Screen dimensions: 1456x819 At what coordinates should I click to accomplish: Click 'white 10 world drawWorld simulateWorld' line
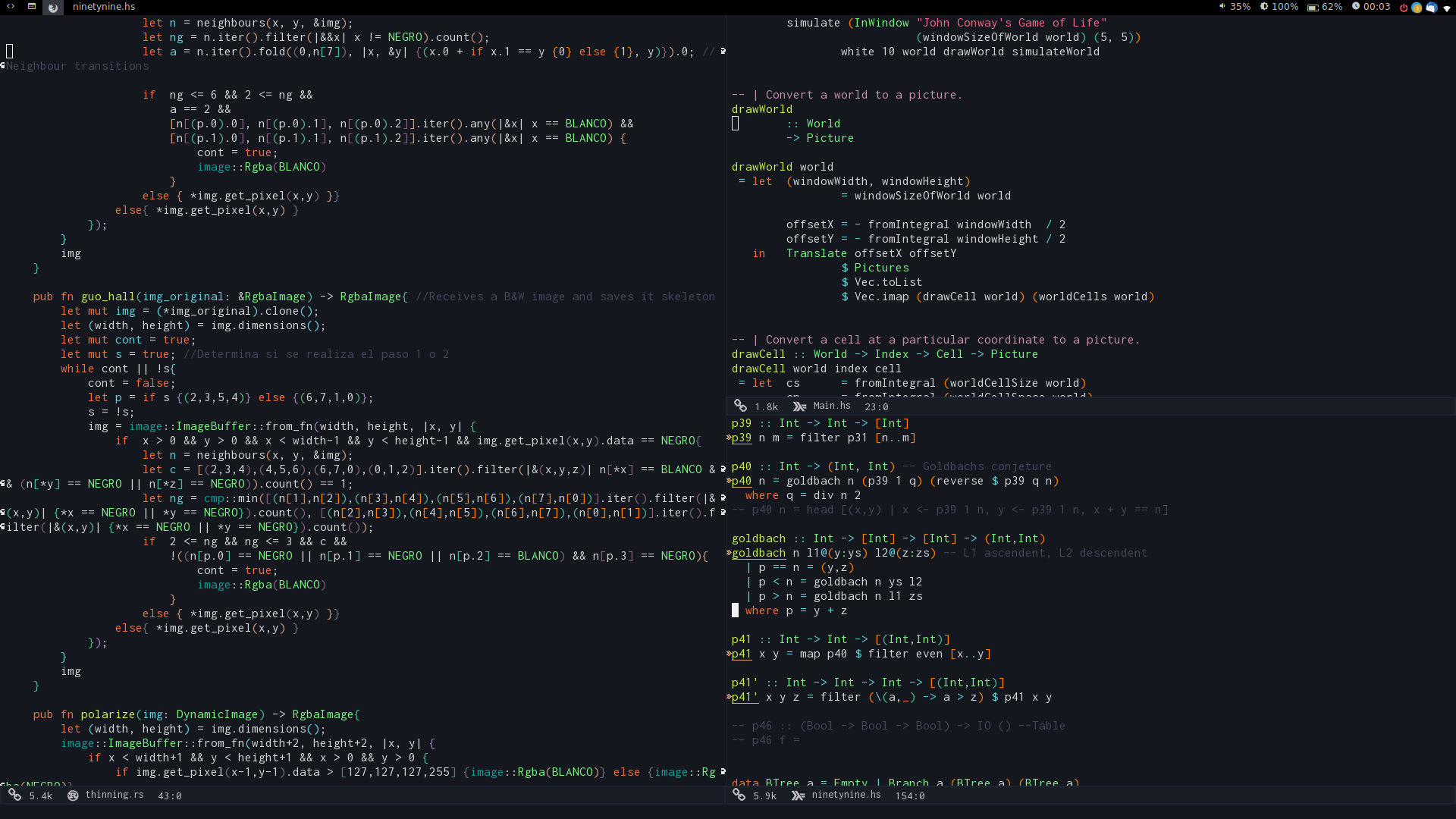coord(970,52)
